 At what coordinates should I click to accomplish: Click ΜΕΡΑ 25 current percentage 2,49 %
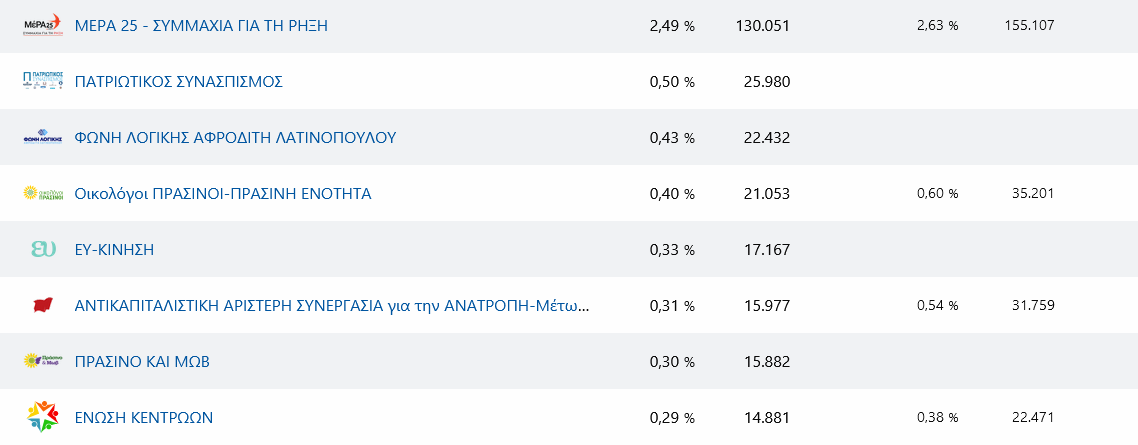coord(672,26)
